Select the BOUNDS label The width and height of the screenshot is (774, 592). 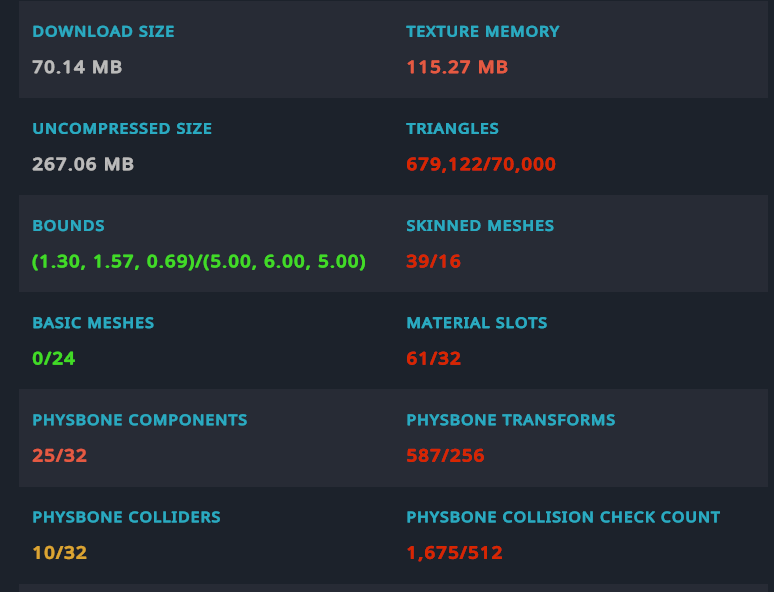point(68,226)
